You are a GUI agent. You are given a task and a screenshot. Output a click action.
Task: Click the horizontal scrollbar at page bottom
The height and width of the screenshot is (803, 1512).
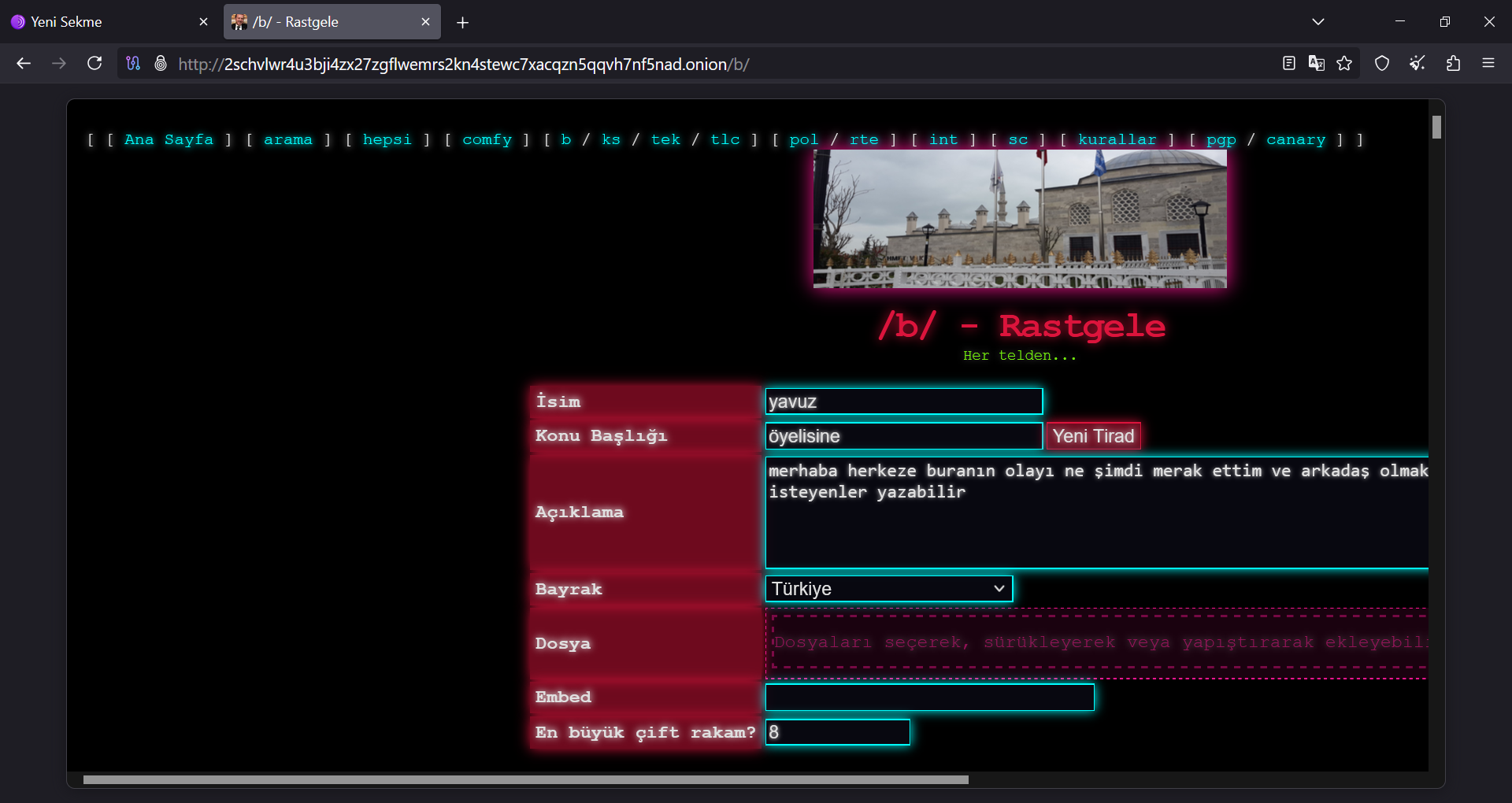point(525,779)
